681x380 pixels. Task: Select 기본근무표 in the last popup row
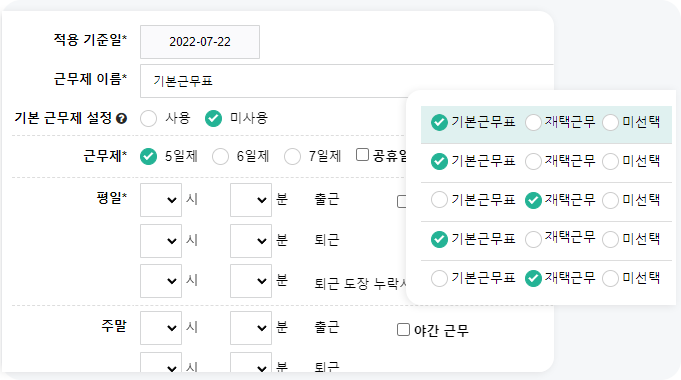[439, 278]
